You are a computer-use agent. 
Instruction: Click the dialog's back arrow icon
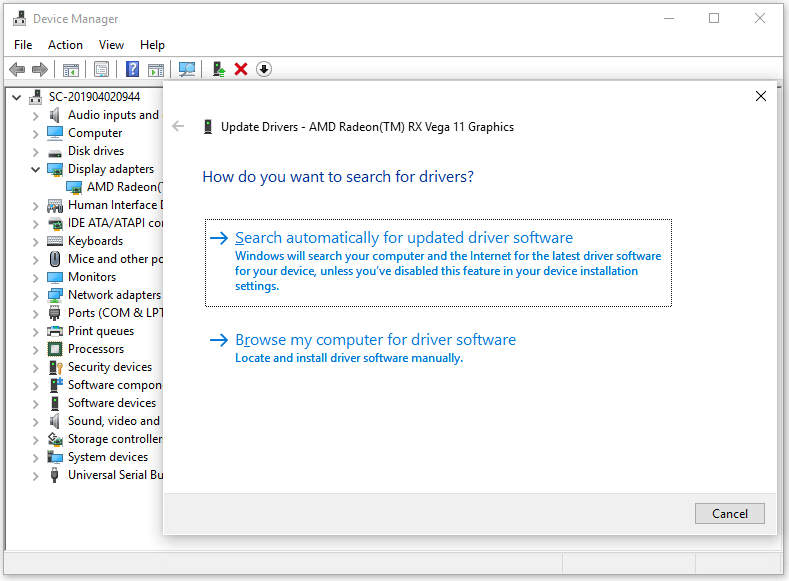pyautogui.click(x=178, y=126)
